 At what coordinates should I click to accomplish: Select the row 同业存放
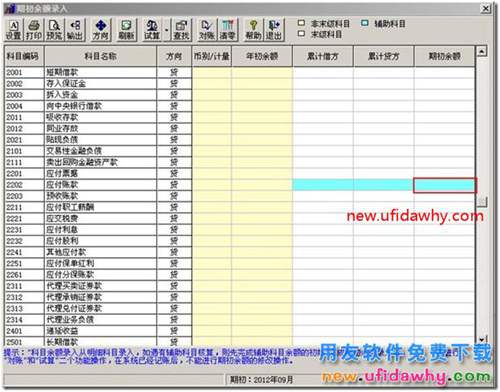coord(240,129)
